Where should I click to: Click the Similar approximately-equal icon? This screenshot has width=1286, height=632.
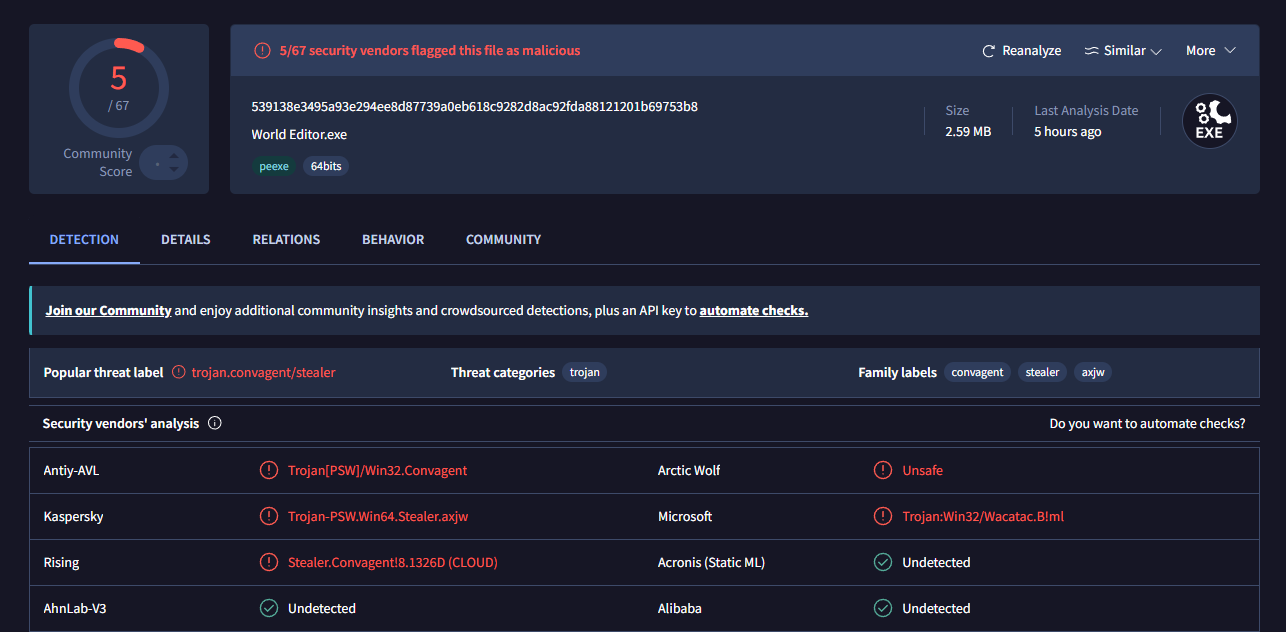(x=1092, y=51)
